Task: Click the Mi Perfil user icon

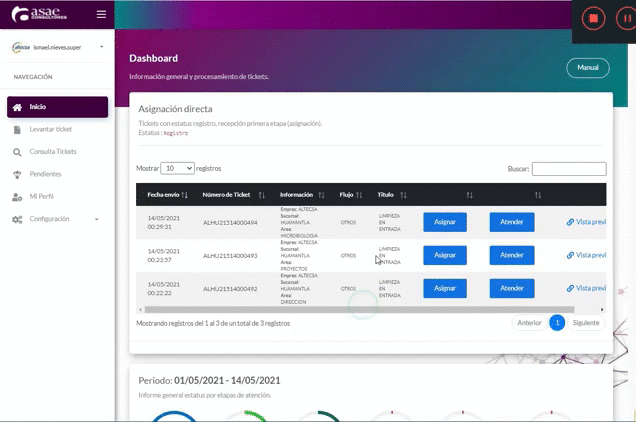Action: (17, 197)
